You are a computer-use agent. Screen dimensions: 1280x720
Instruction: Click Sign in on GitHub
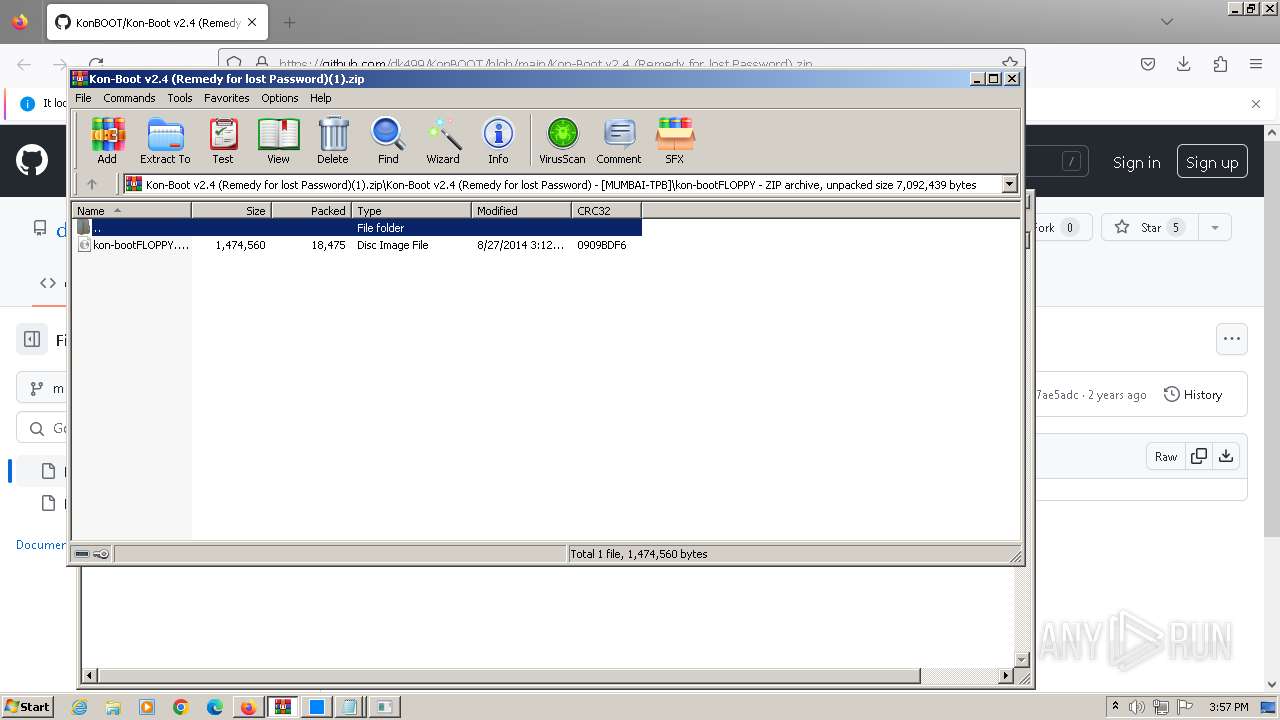click(1137, 162)
